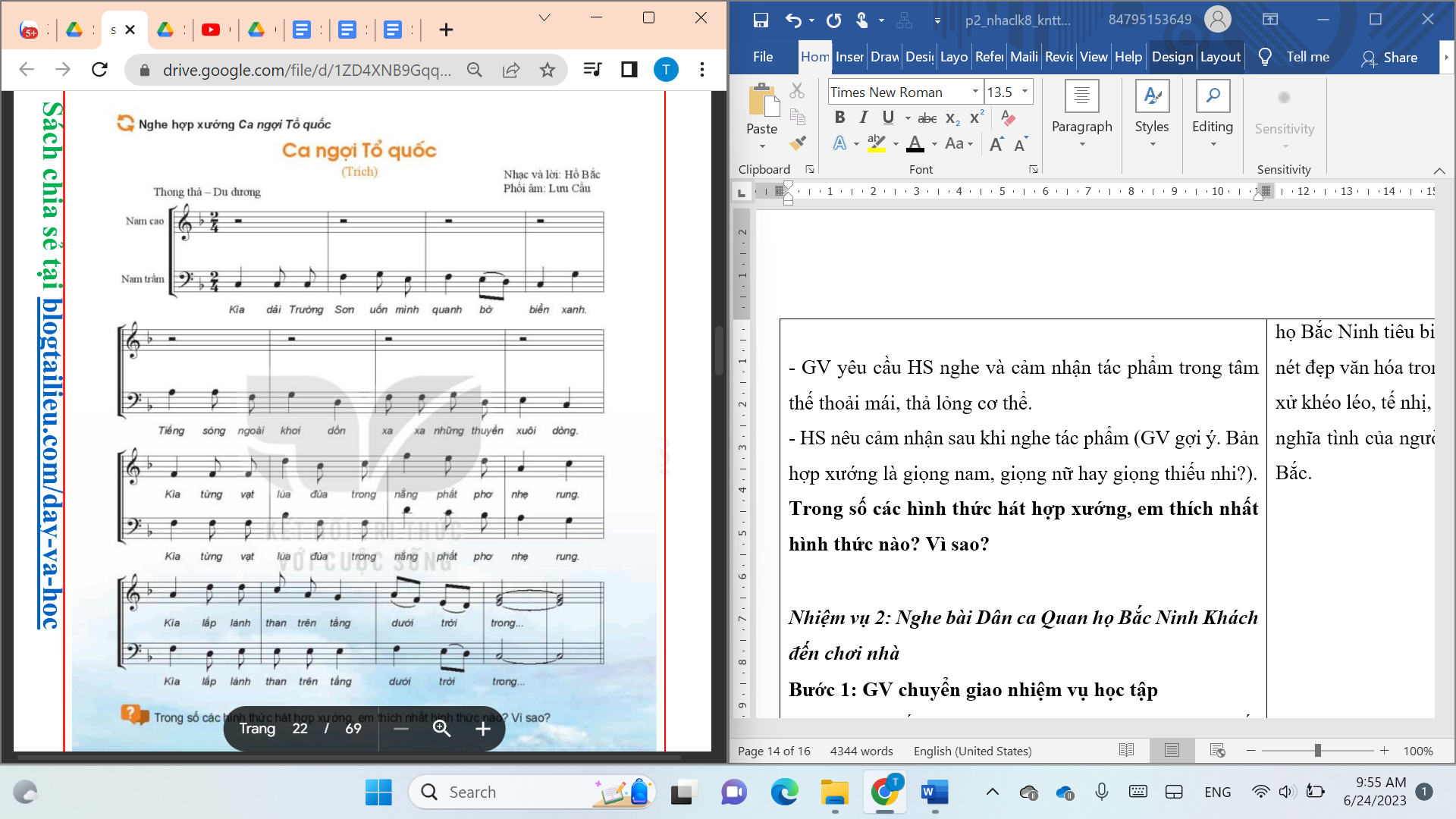Screen dimensions: 1456x819
Task: Open the font name dropdown
Action: (x=975, y=92)
